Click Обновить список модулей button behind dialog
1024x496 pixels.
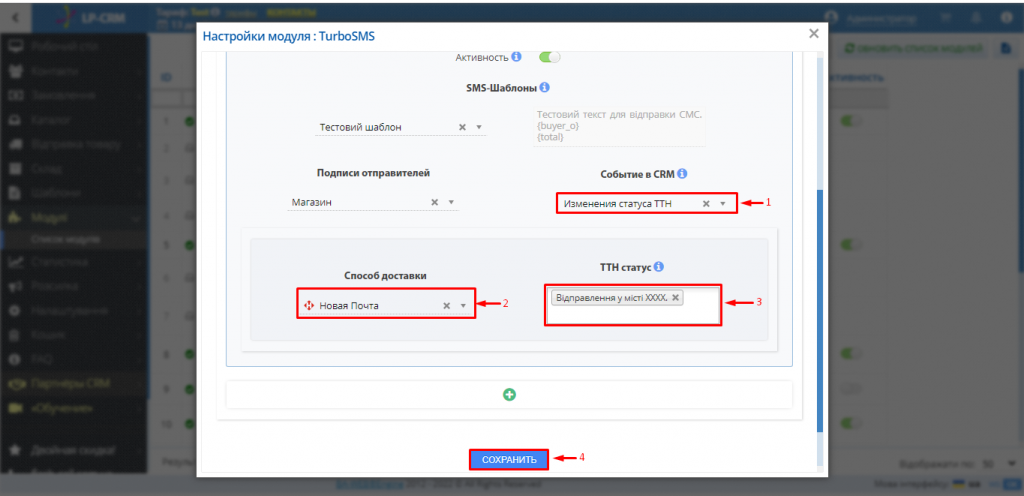coord(914,48)
